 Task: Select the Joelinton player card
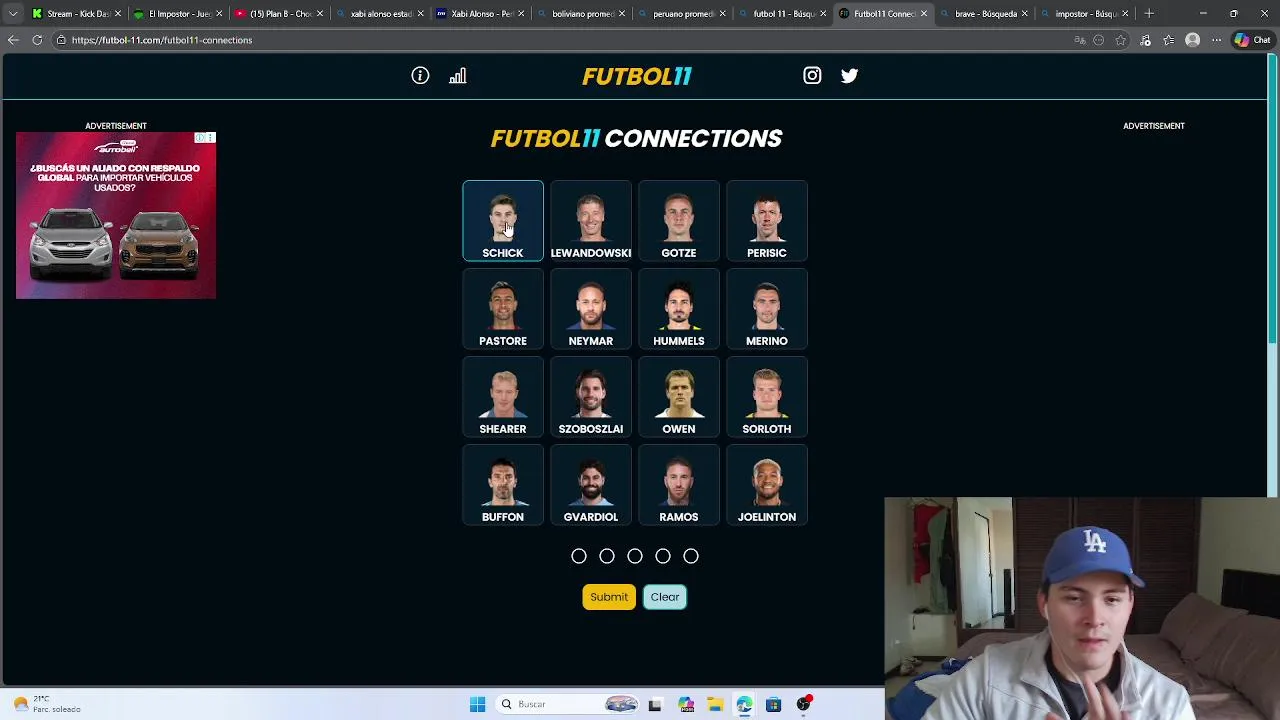pyautogui.click(x=767, y=485)
